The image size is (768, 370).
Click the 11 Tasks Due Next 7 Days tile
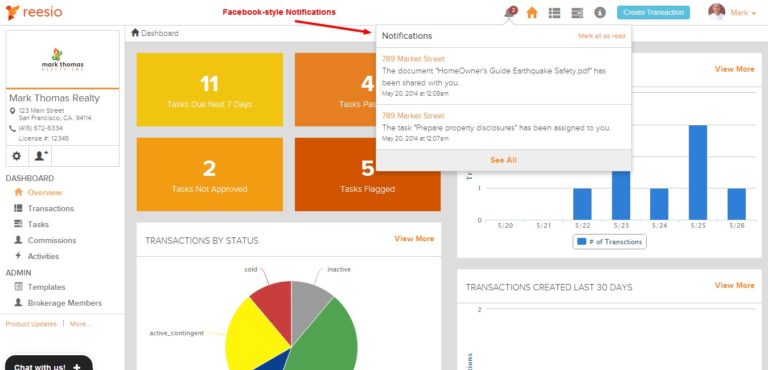point(210,90)
